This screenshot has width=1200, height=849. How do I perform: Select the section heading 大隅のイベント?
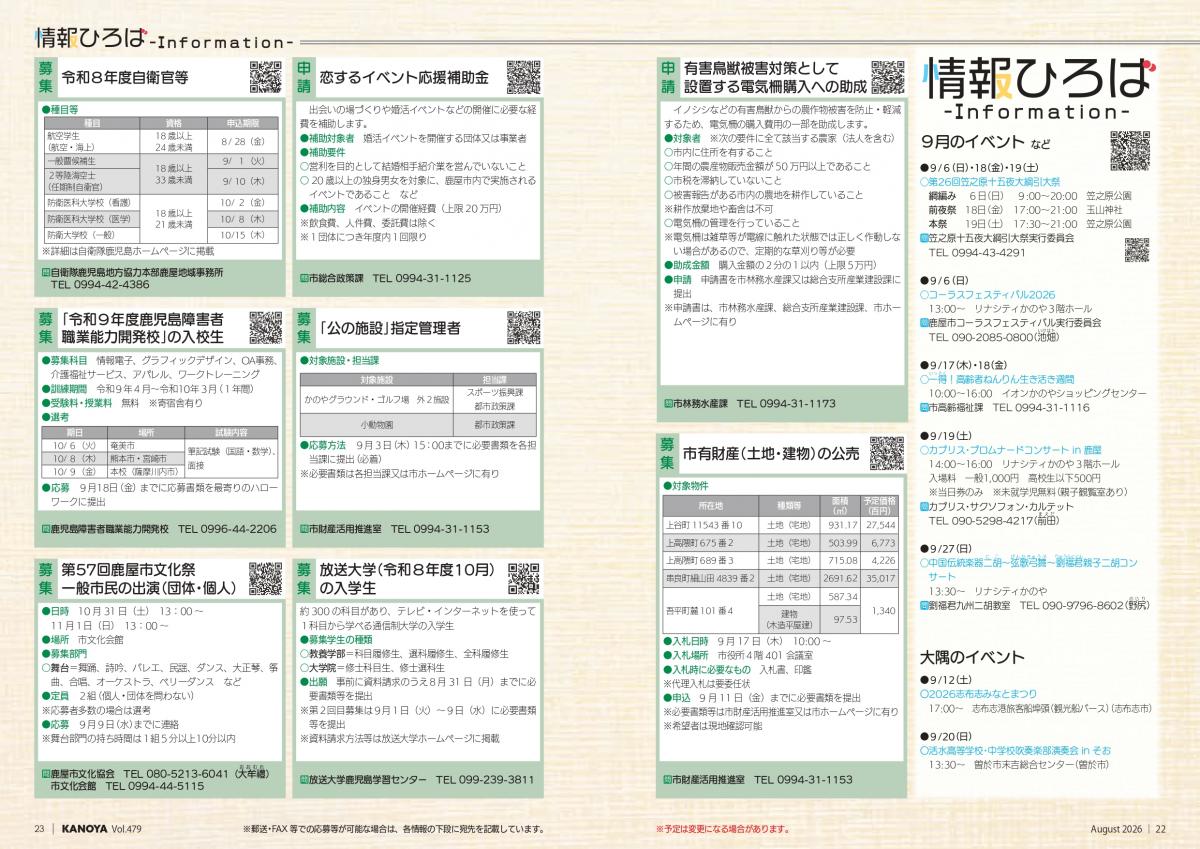pos(973,657)
